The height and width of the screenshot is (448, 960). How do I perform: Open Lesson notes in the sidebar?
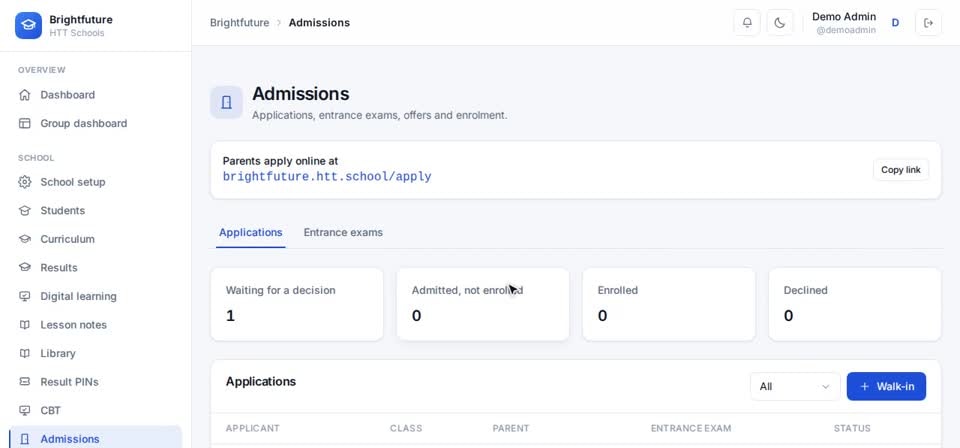96,324
